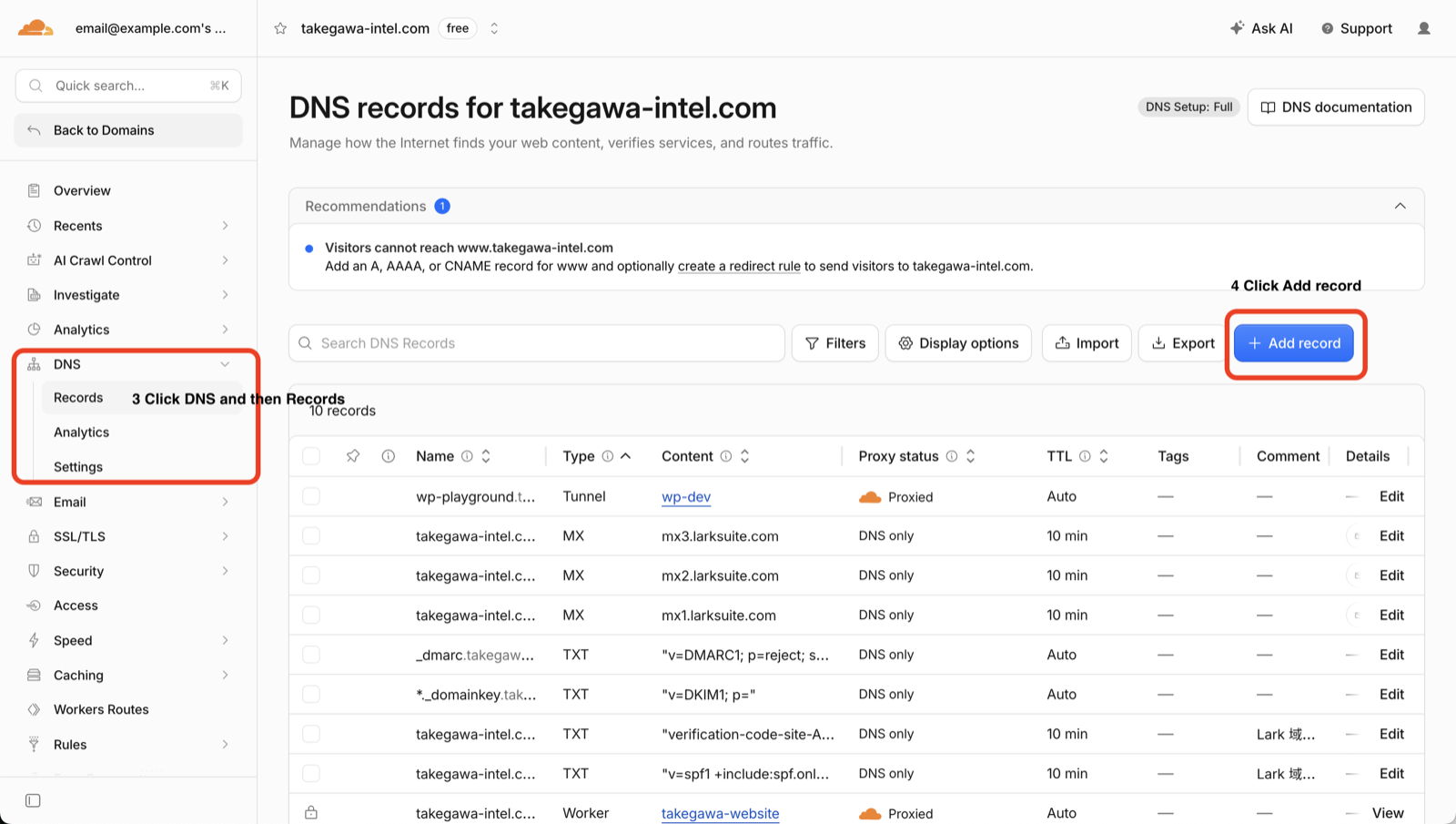Click the proxied cloud on takegawa-website Worker row

point(870,813)
